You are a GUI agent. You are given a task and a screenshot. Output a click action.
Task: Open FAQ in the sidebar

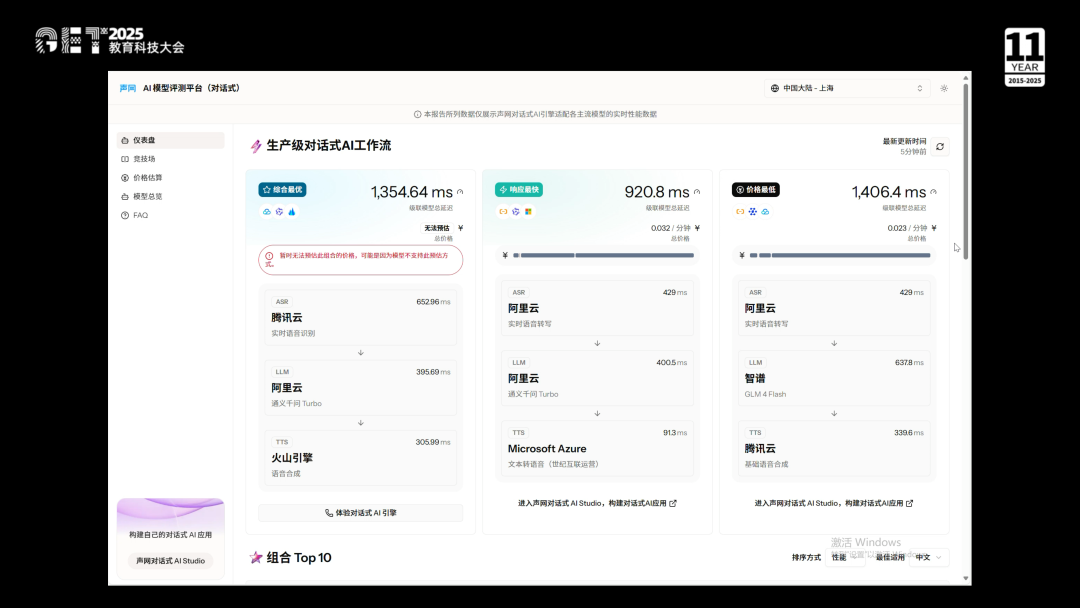point(170,216)
